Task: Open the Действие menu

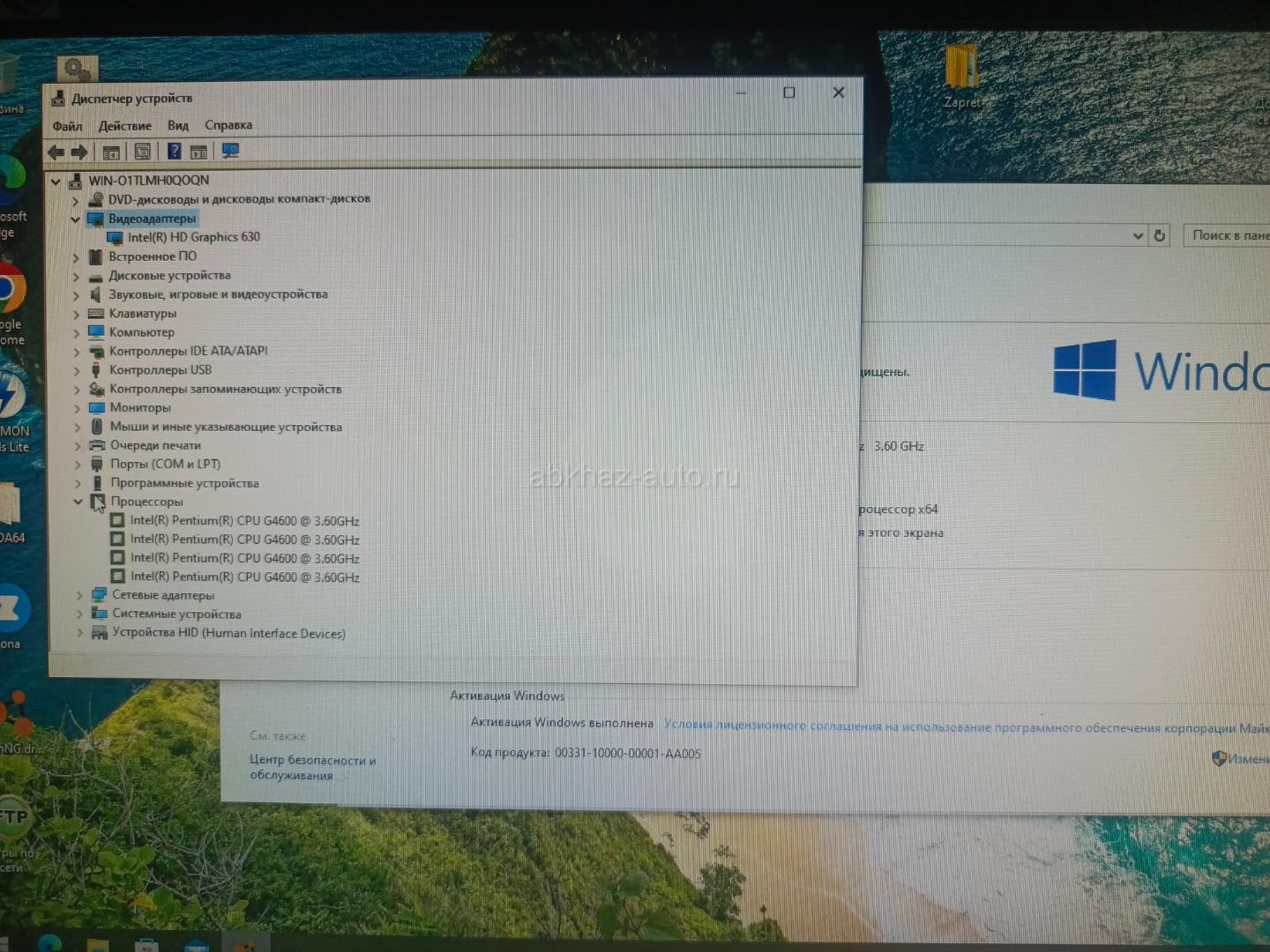Action: [x=124, y=126]
